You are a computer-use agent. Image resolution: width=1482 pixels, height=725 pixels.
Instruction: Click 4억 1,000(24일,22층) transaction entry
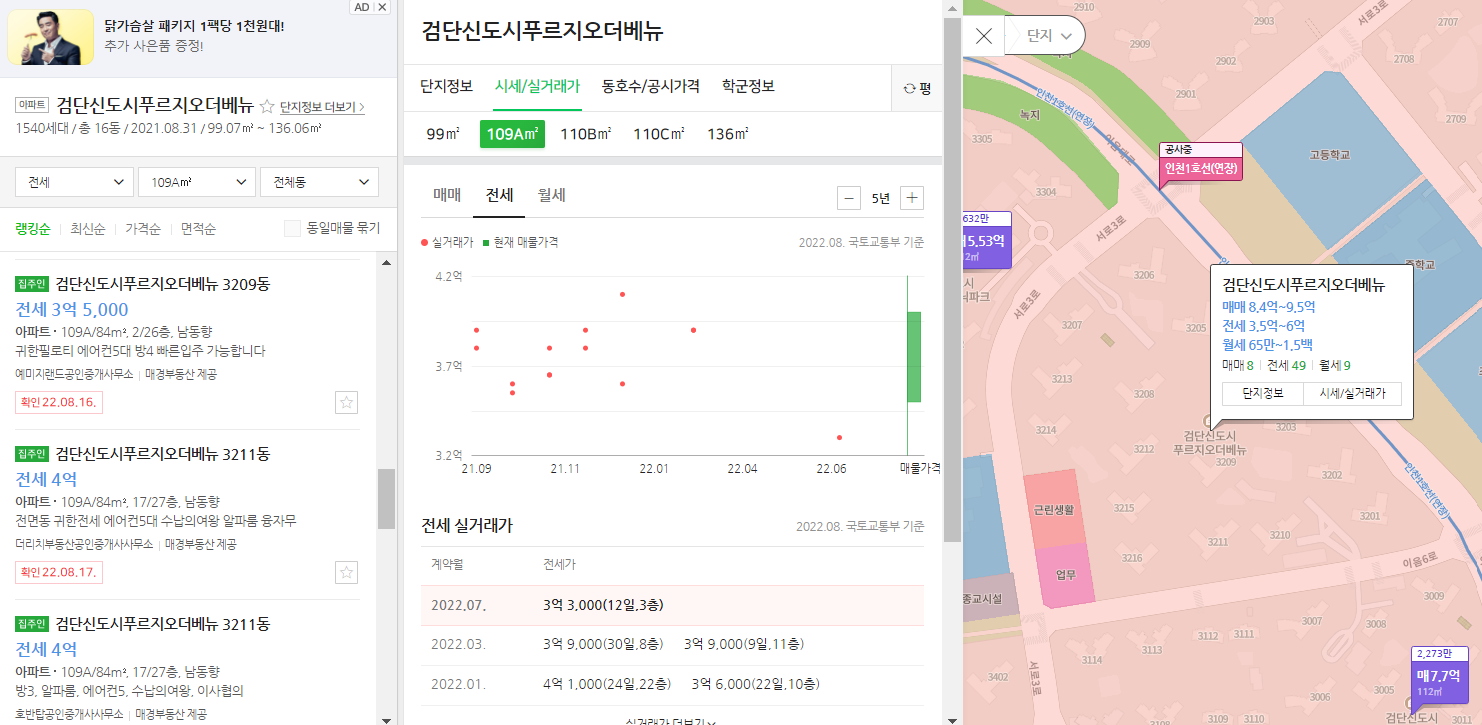point(607,684)
